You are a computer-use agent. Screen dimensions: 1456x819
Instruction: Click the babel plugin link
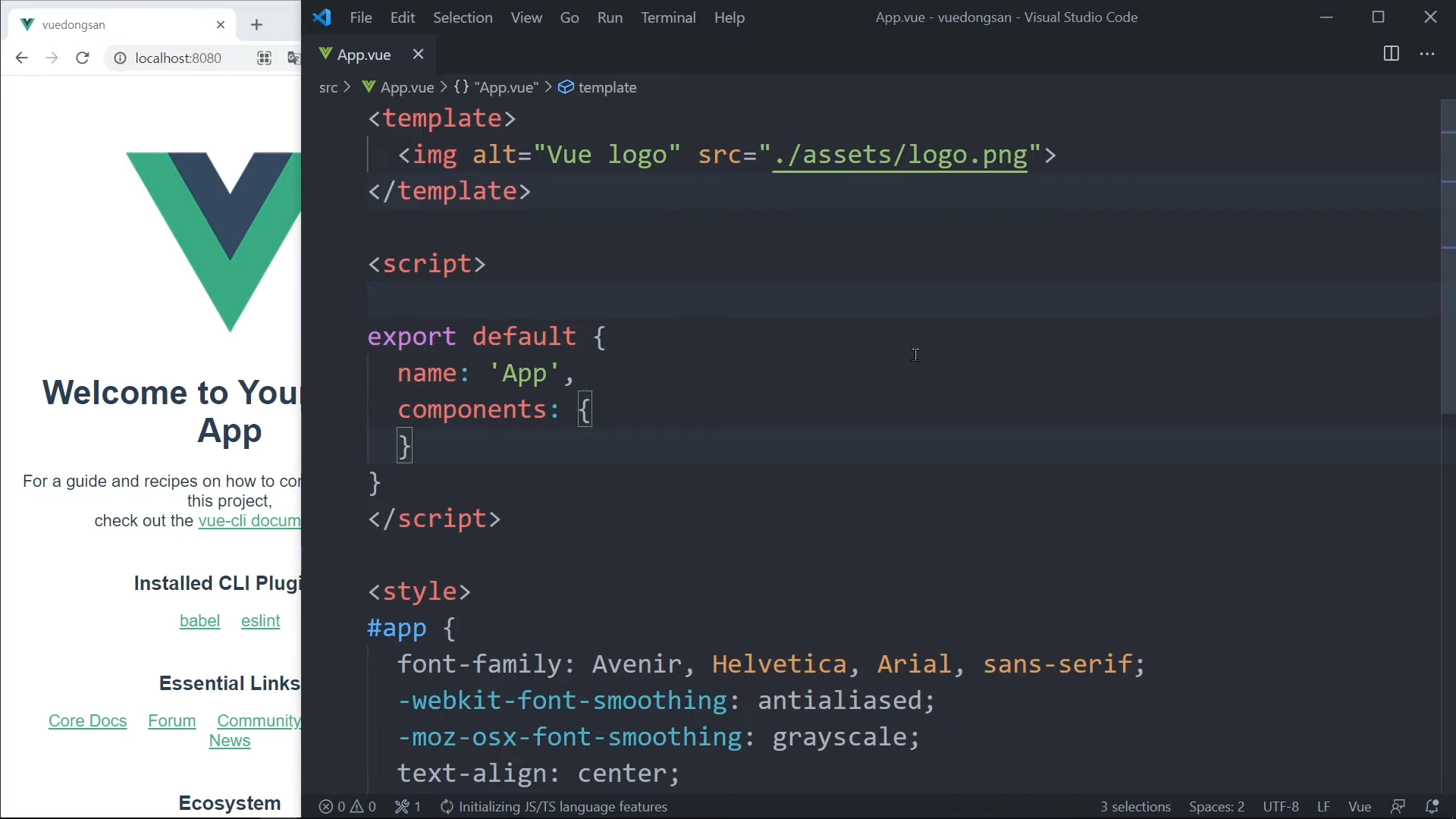coord(199,620)
